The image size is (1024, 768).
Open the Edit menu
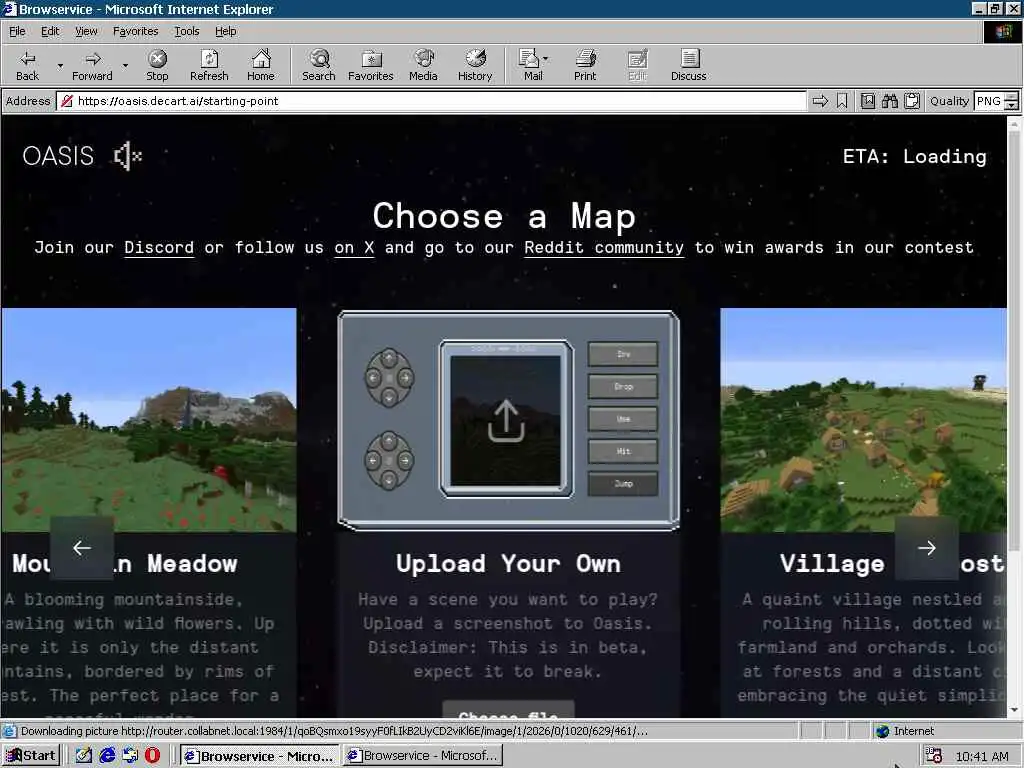tap(50, 31)
